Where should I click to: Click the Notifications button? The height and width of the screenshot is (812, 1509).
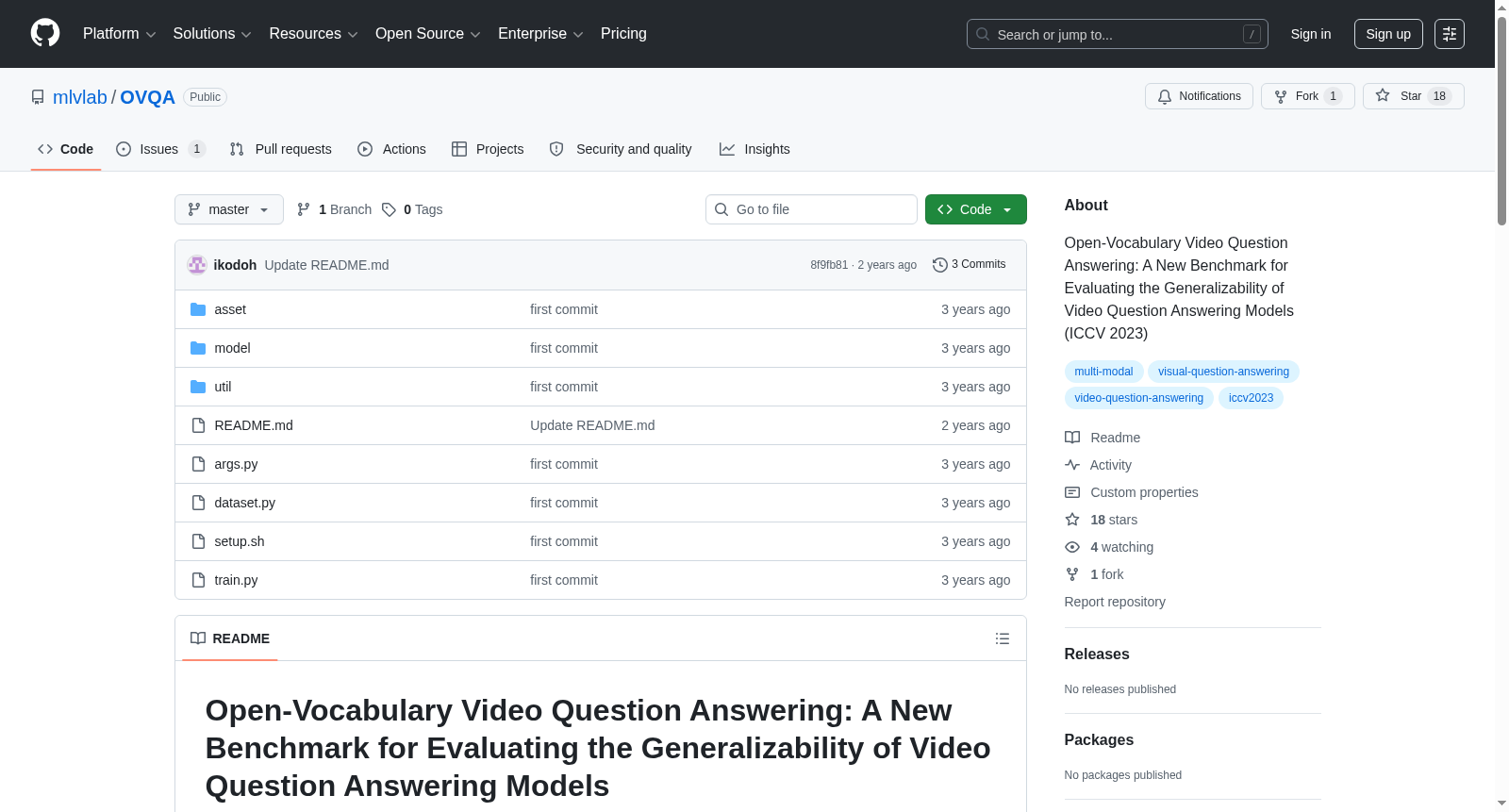[1199, 96]
